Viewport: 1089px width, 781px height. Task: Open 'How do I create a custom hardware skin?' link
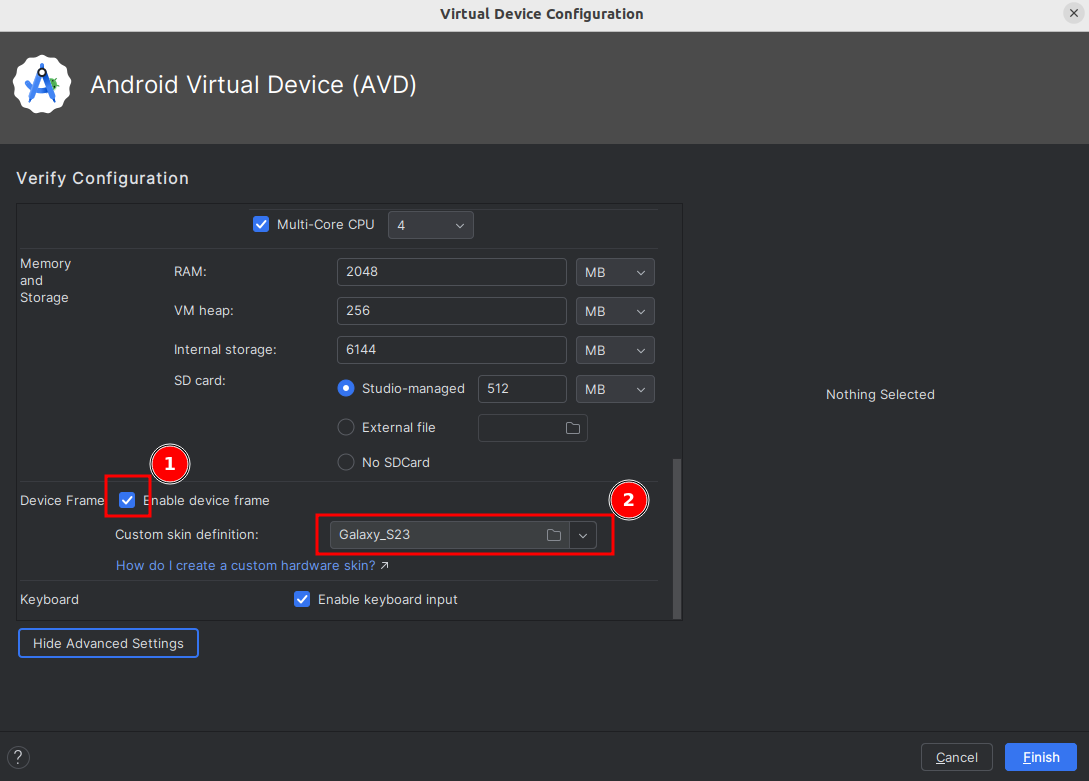tap(246, 566)
